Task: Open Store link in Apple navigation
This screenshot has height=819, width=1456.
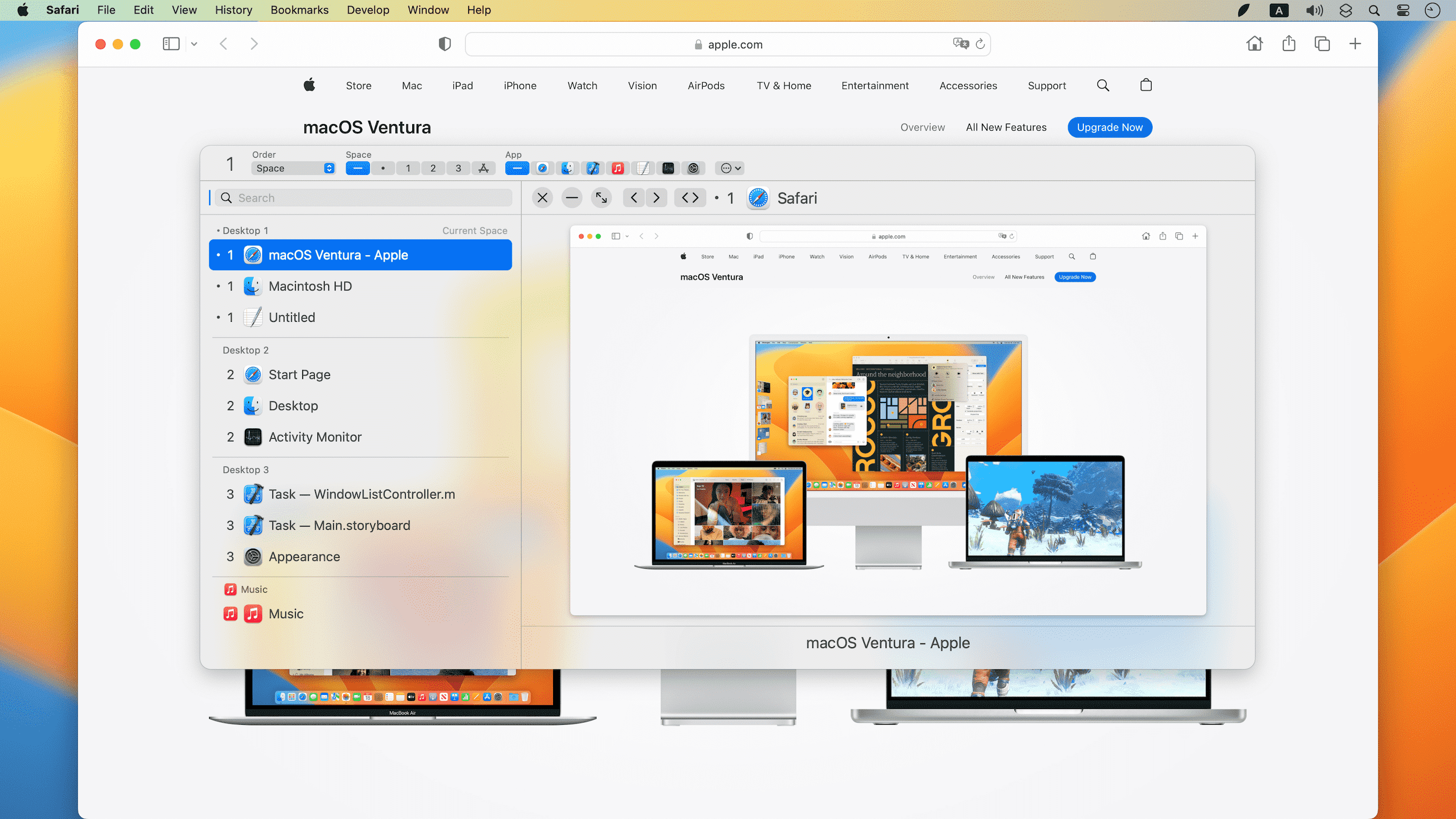Action: coord(359,86)
